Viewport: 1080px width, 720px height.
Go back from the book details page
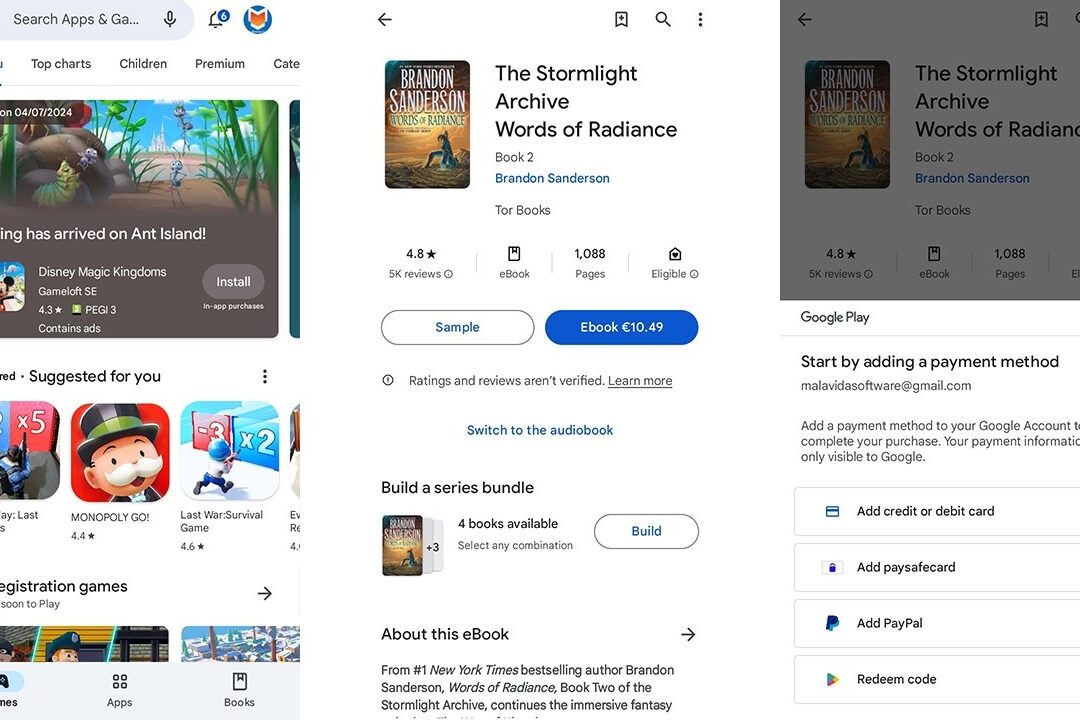384,19
